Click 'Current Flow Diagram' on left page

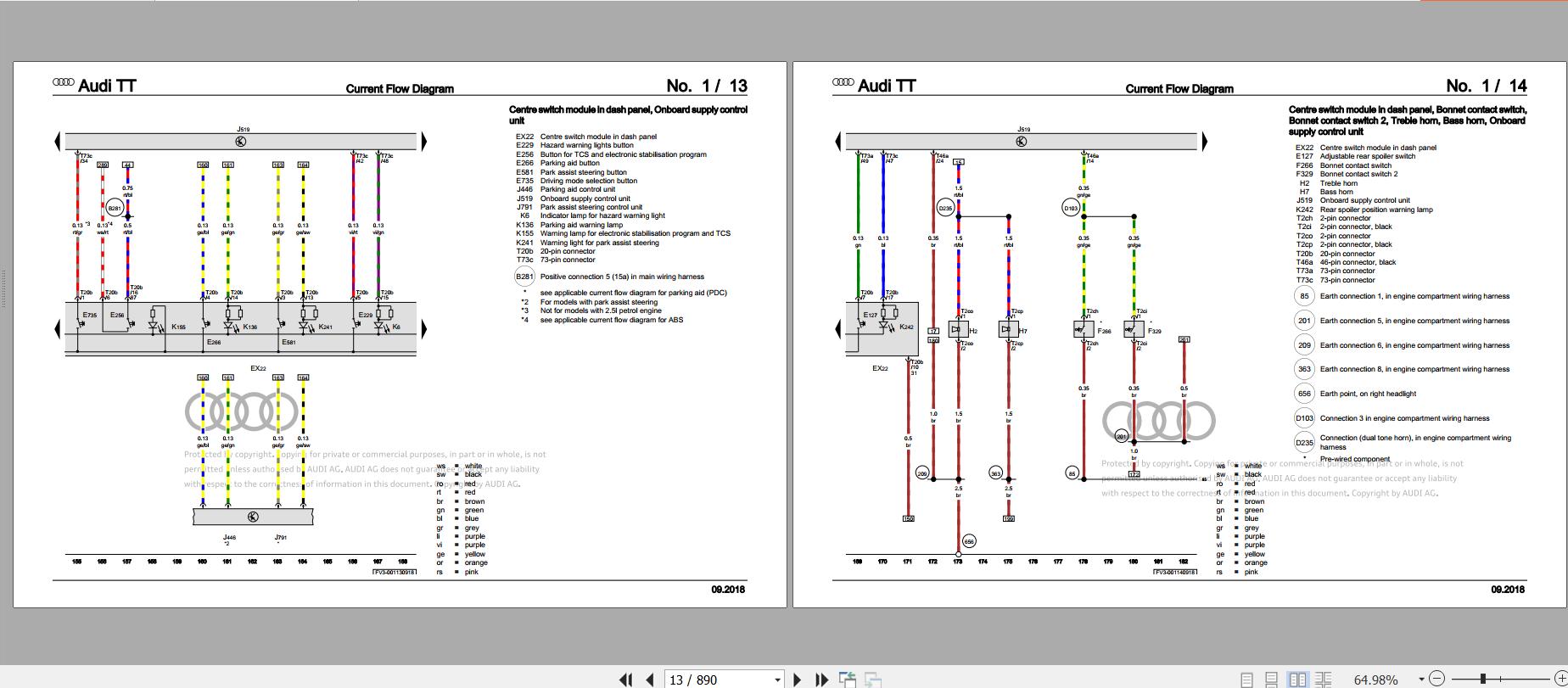[x=400, y=89]
